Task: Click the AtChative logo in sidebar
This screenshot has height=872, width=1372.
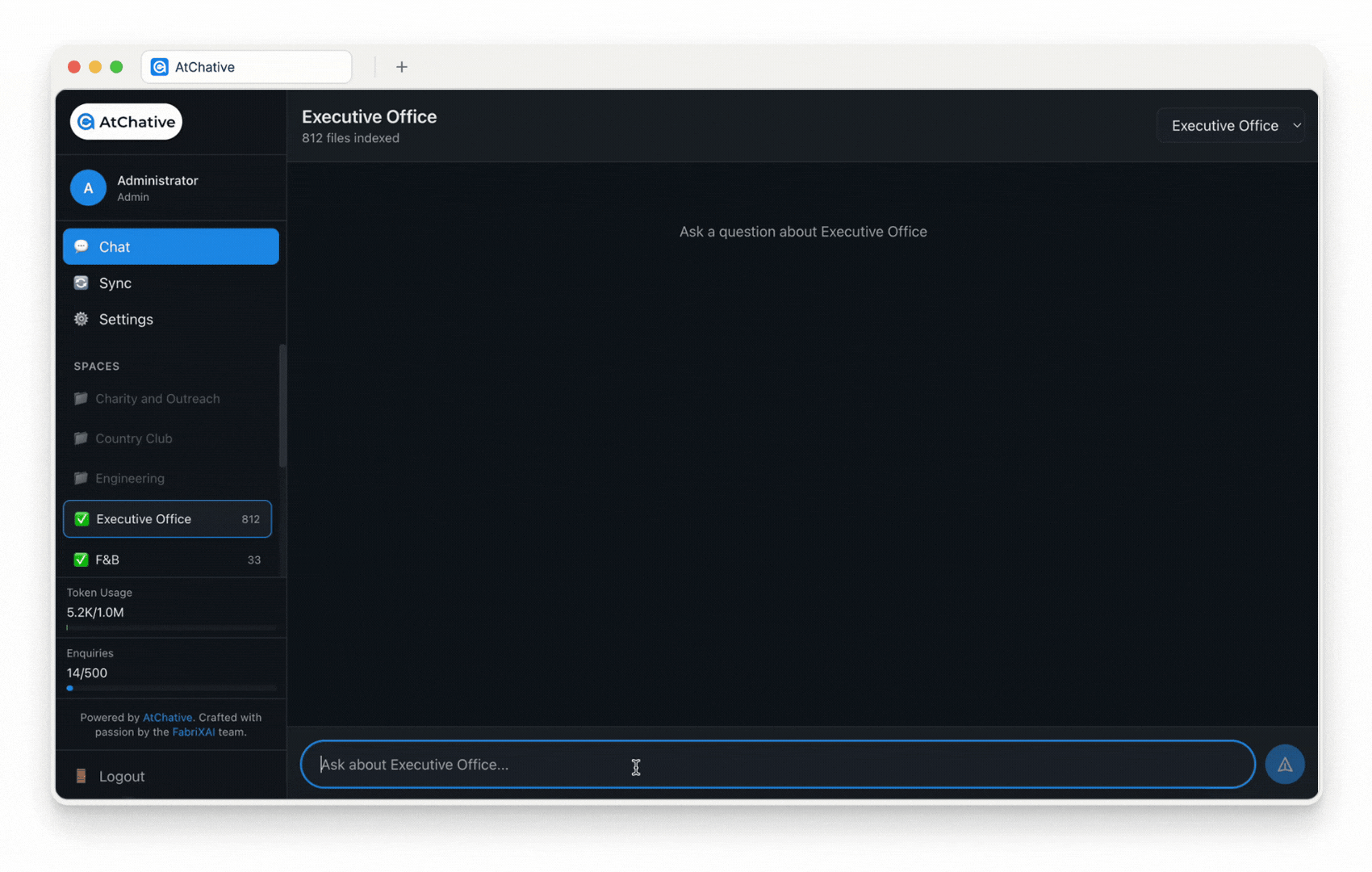Action: pyautogui.click(x=126, y=122)
